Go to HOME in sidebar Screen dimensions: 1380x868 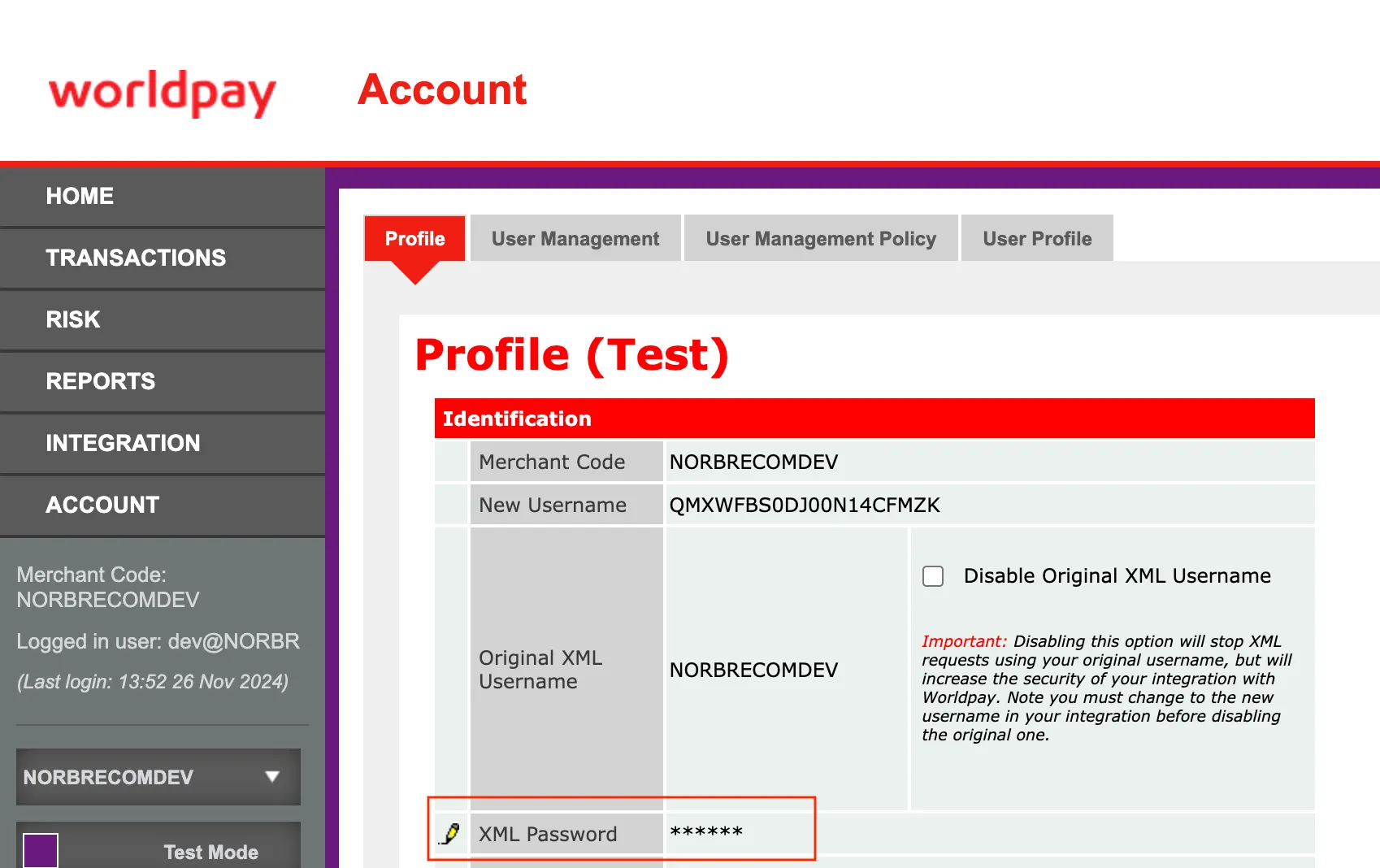163,196
